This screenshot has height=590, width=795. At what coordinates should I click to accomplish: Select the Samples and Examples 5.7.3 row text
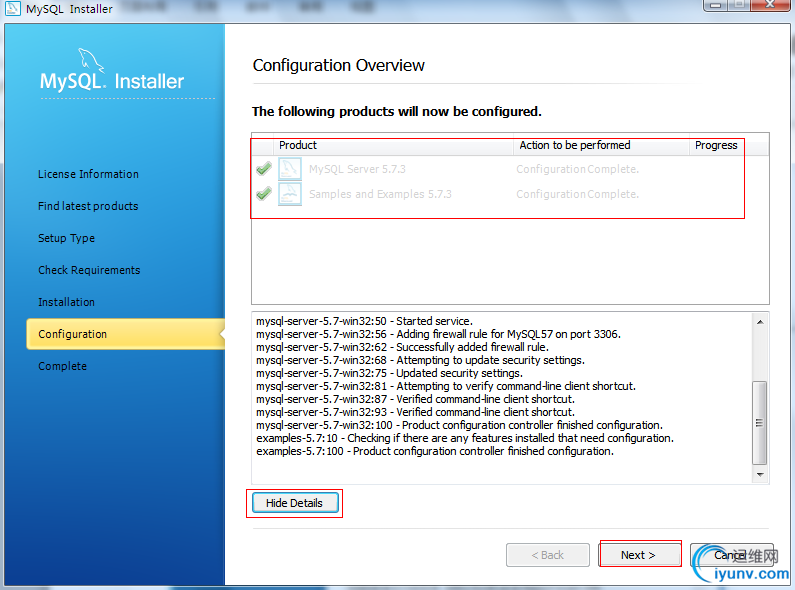pyautogui.click(x=380, y=194)
